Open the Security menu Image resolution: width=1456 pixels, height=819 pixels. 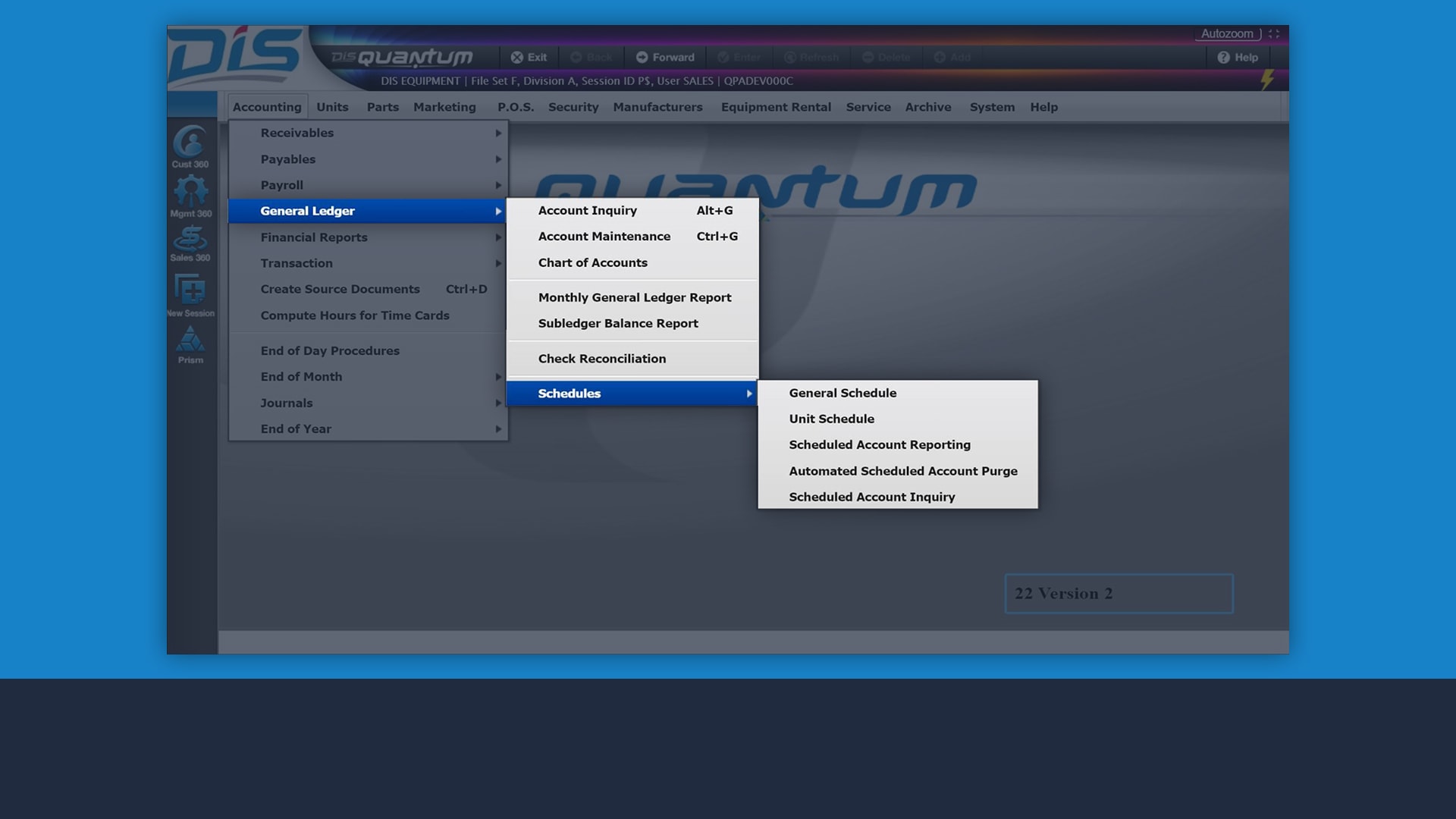tap(573, 107)
